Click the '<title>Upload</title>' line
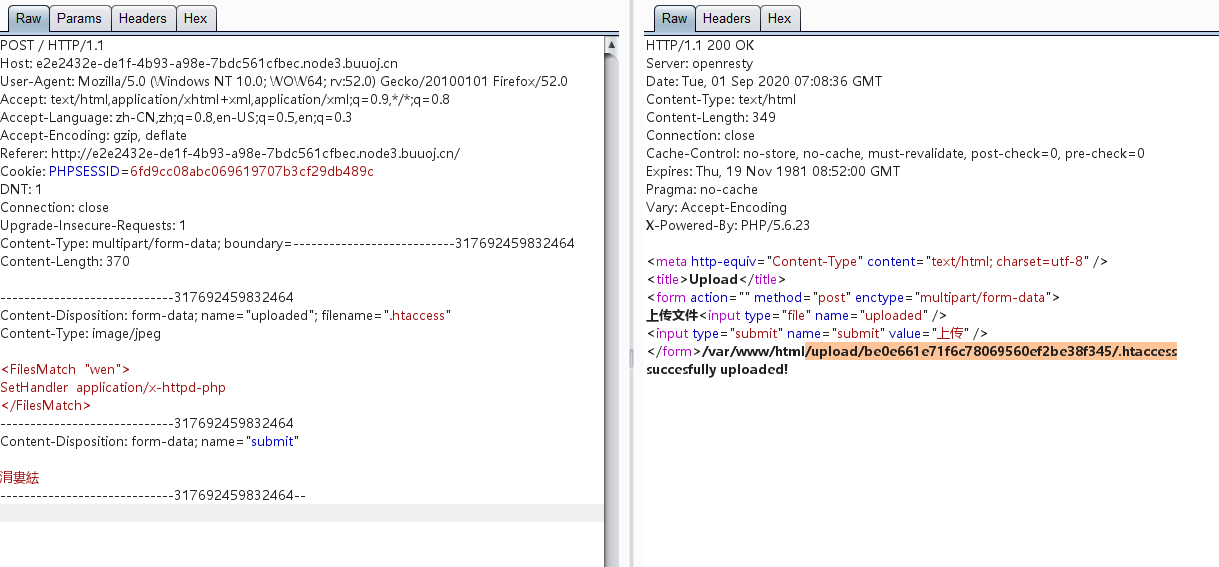Viewport: 1219px width, 567px height. coord(716,279)
